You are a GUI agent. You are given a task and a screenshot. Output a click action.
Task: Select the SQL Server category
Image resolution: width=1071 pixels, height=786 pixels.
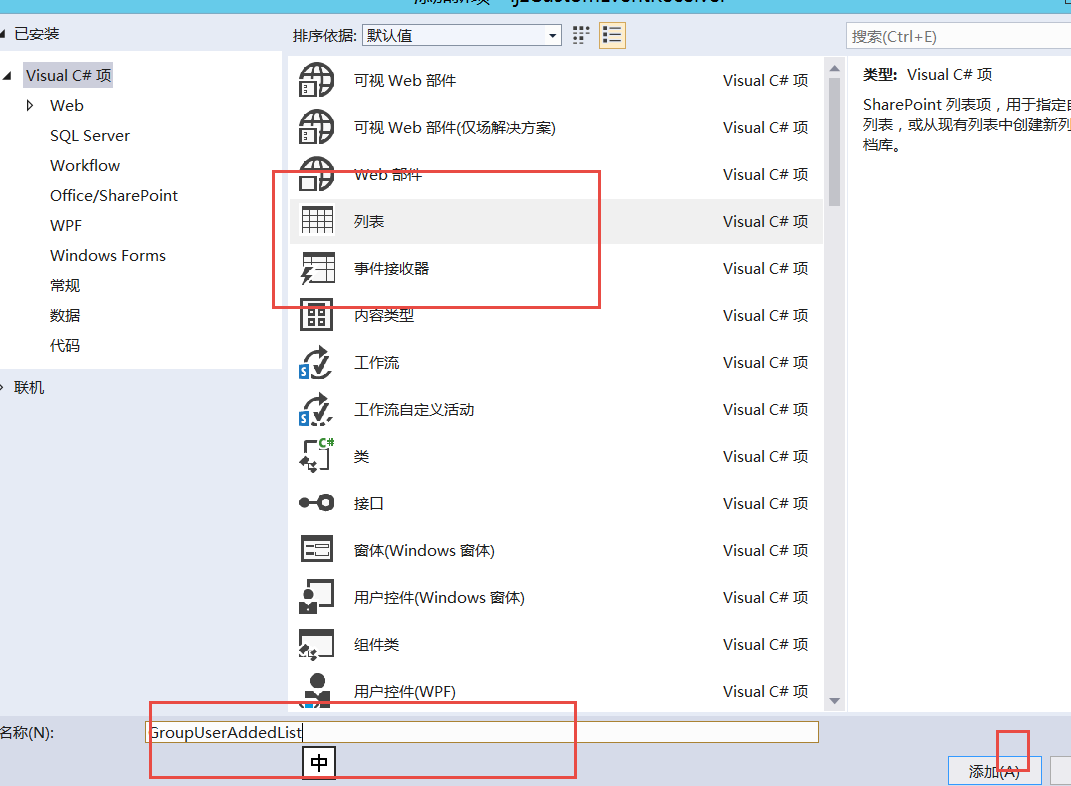(89, 136)
